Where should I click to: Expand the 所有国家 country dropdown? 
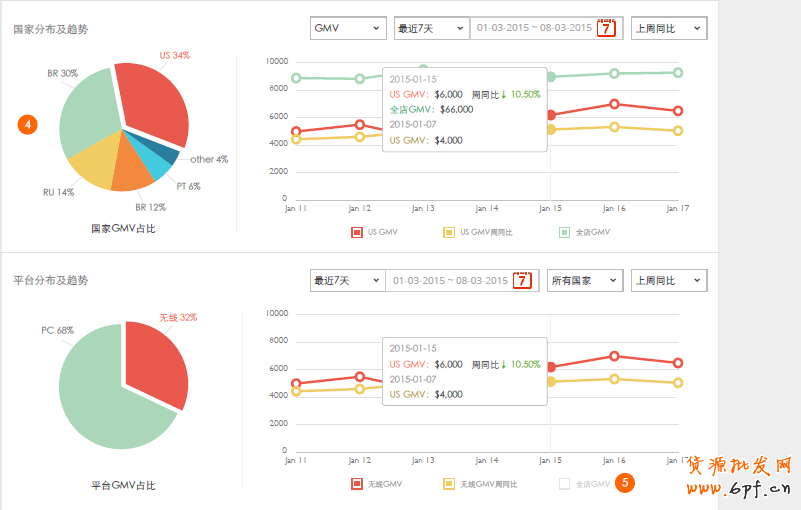[584, 281]
